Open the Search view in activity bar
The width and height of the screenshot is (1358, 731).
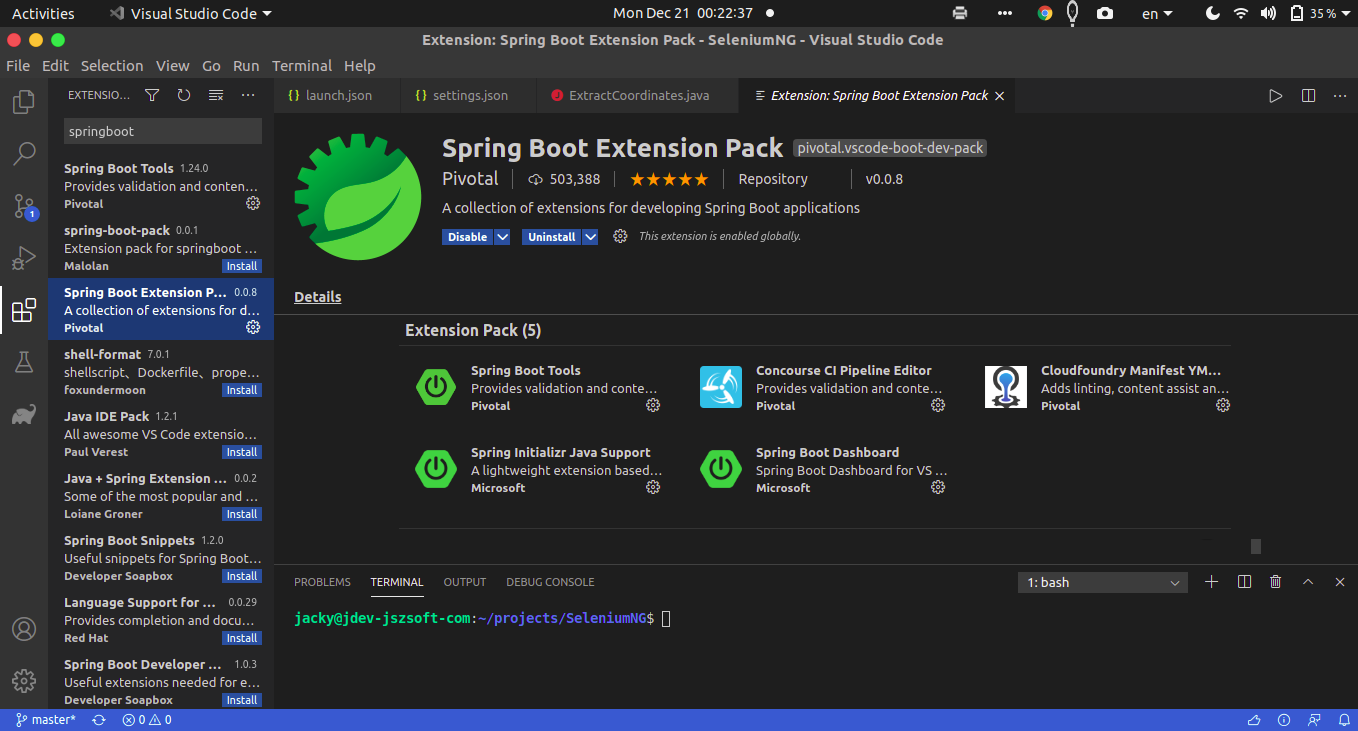click(x=23, y=154)
